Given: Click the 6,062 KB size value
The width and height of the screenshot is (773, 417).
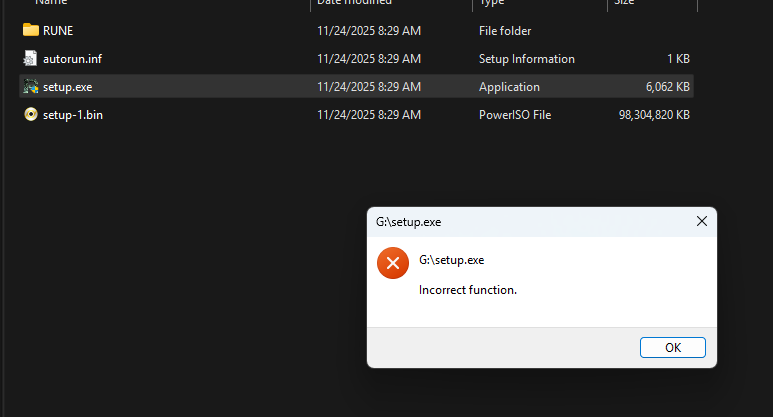Looking at the screenshot, I should 667,87.
